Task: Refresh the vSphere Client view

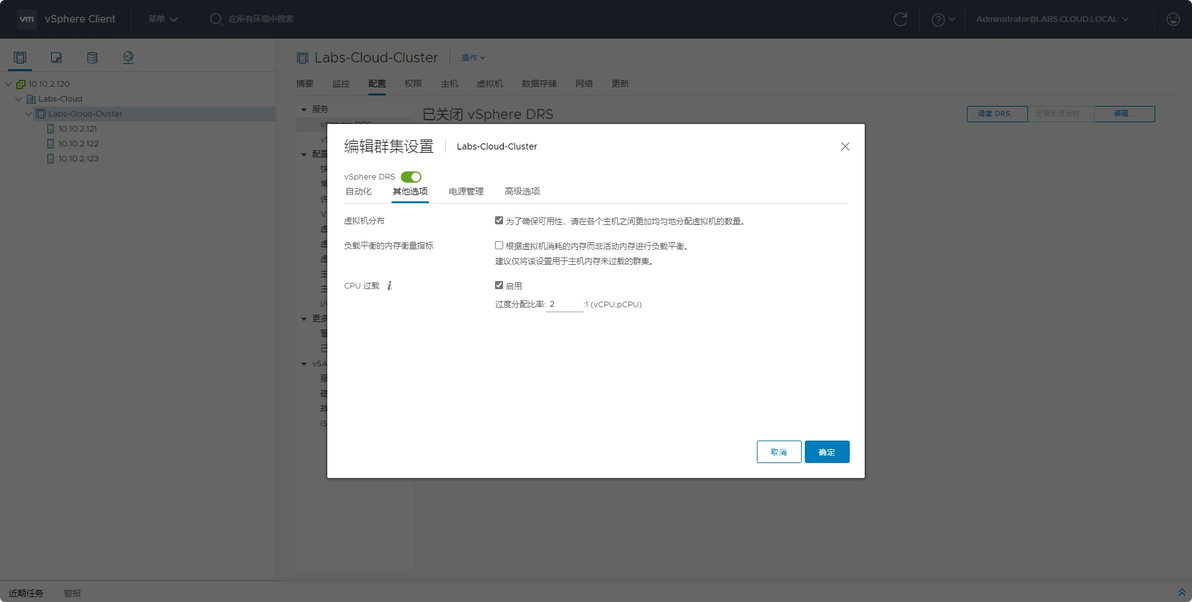Action: 900,19
